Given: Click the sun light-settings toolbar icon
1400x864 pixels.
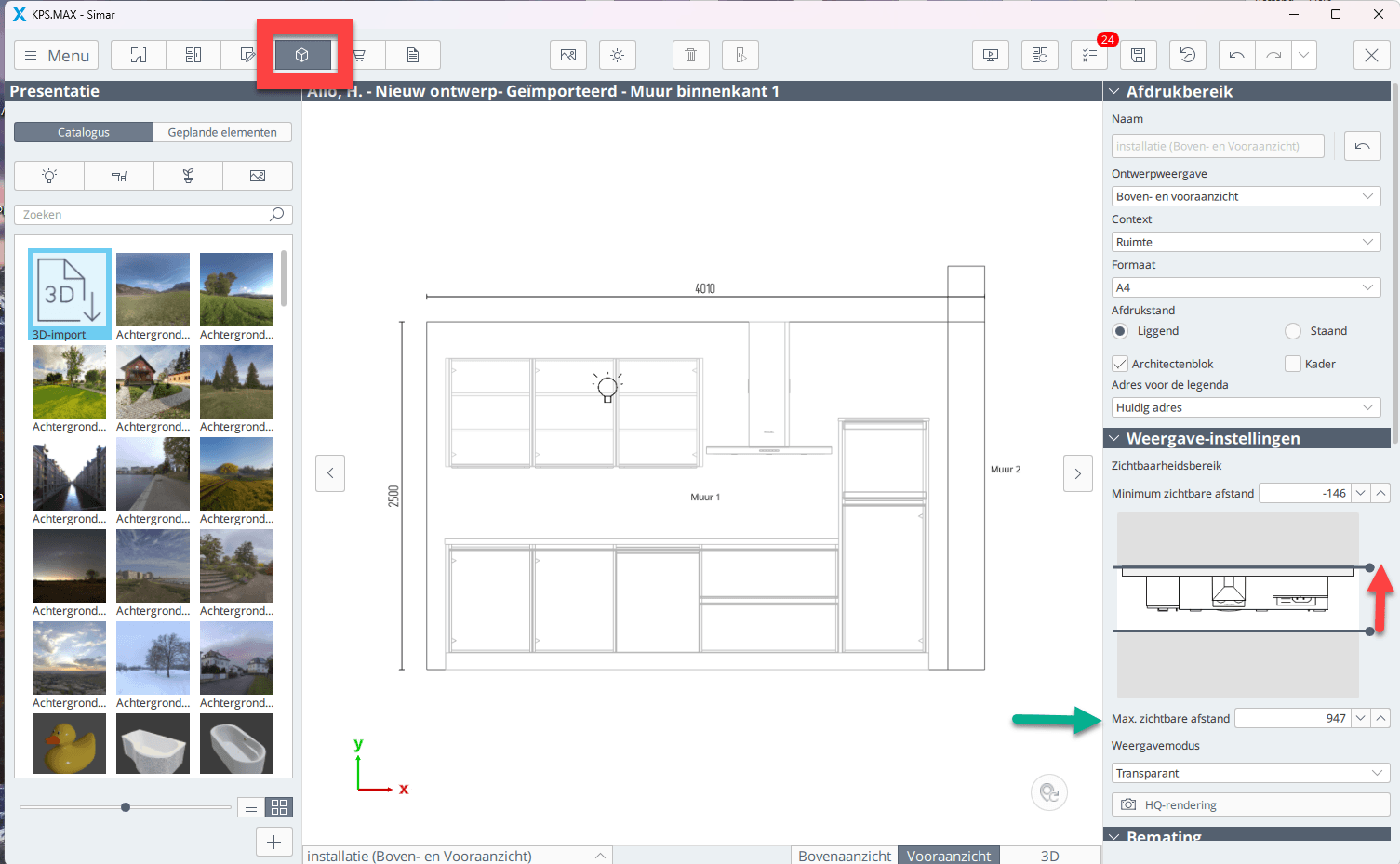Looking at the screenshot, I should pos(617,56).
